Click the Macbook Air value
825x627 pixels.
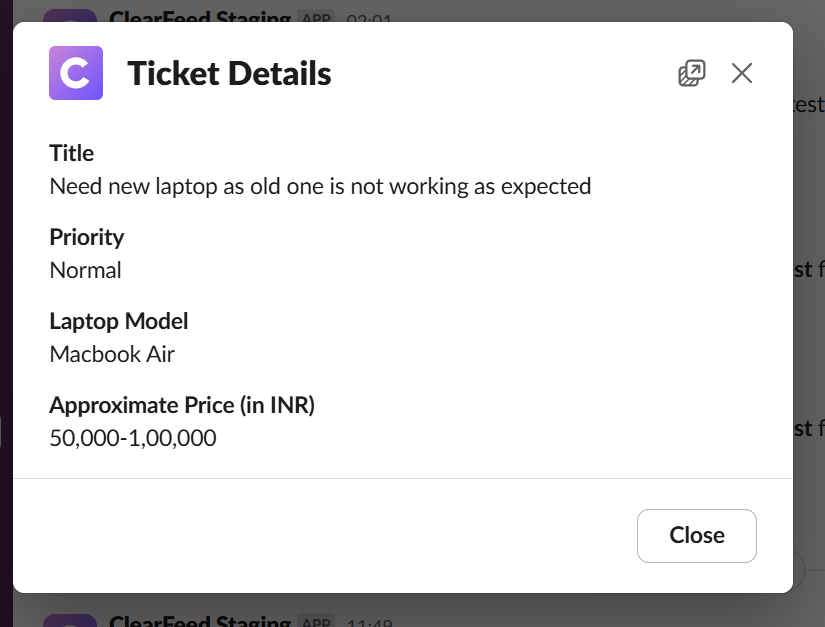(112, 354)
